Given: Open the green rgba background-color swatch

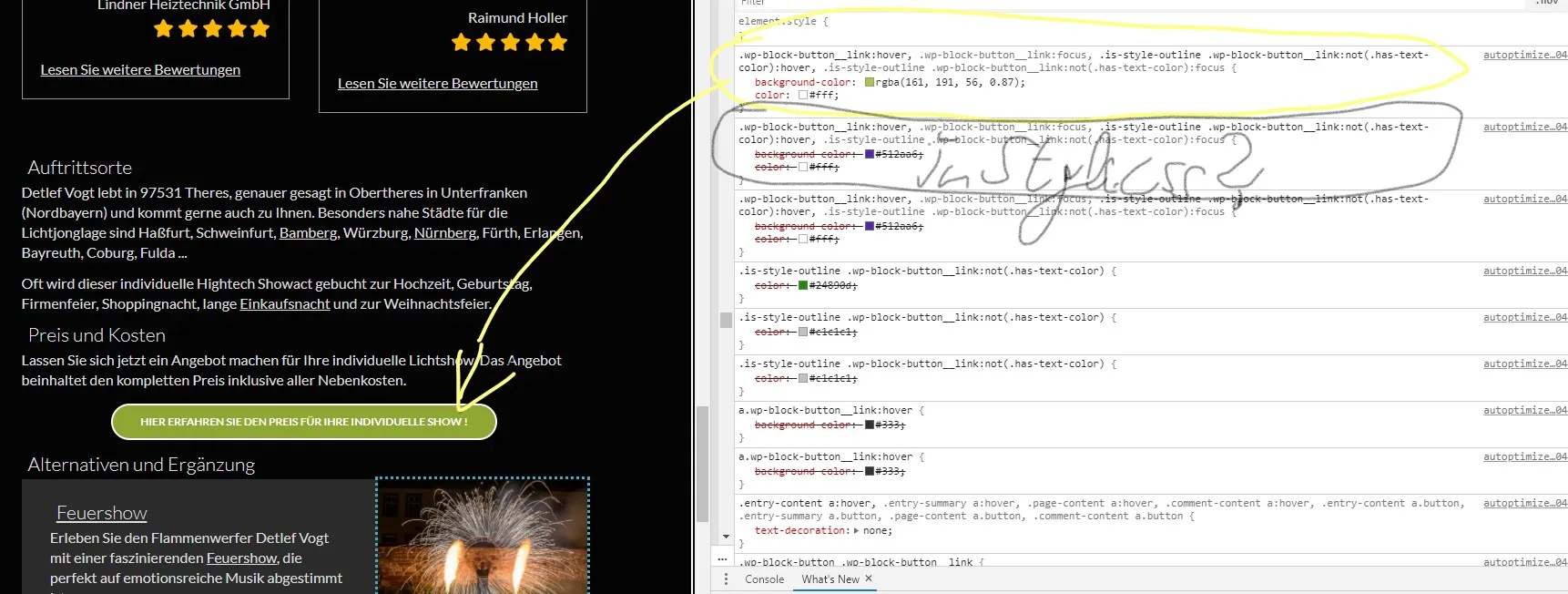Looking at the screenshot, I should click(870, 82).
